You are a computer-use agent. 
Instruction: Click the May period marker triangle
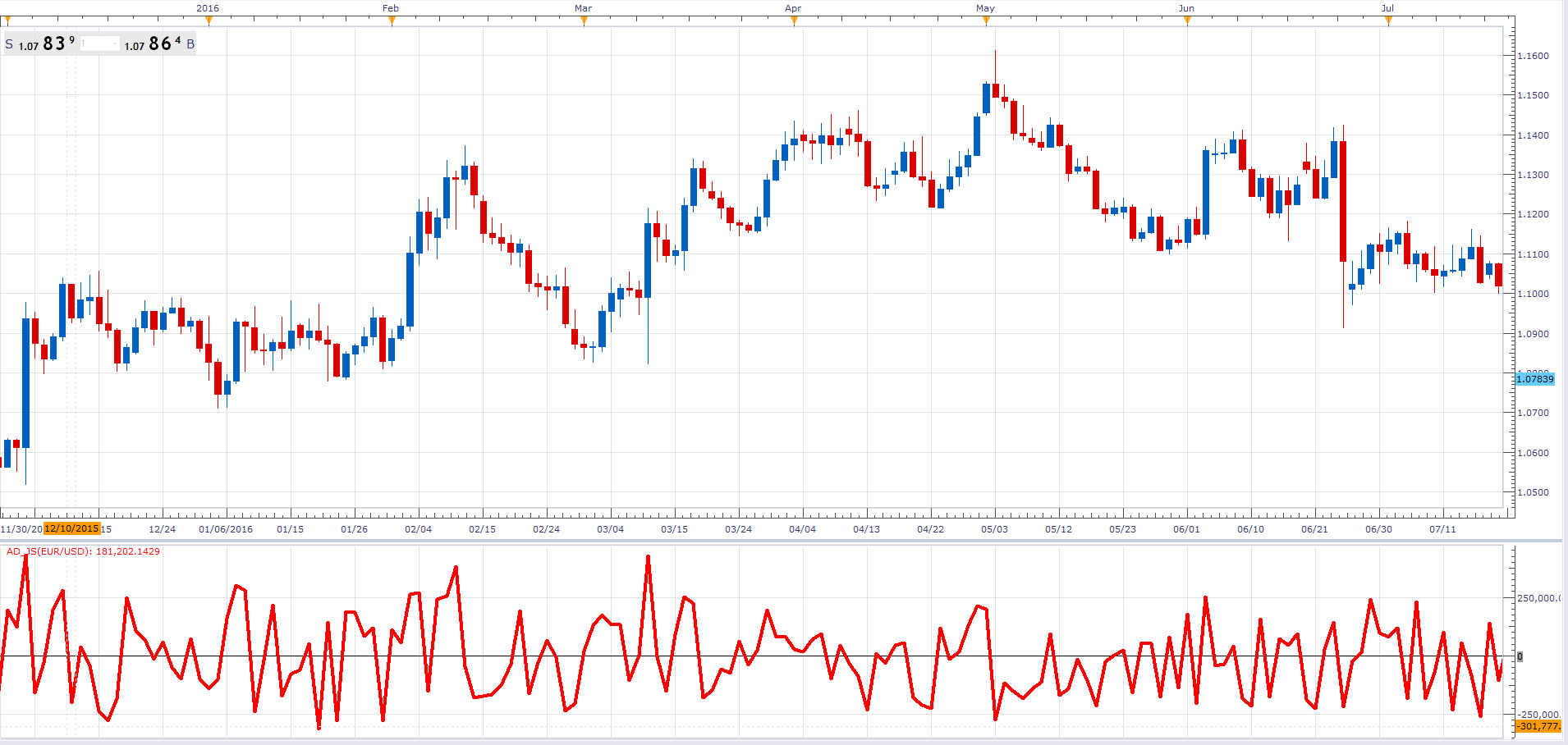[x=986, y=21]
